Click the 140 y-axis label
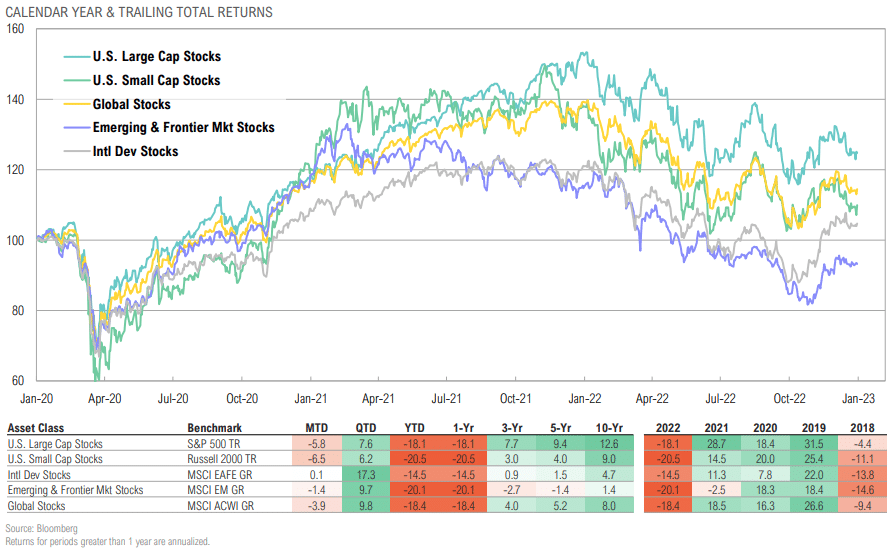894x550 pixels. click(x=15, y=100)
